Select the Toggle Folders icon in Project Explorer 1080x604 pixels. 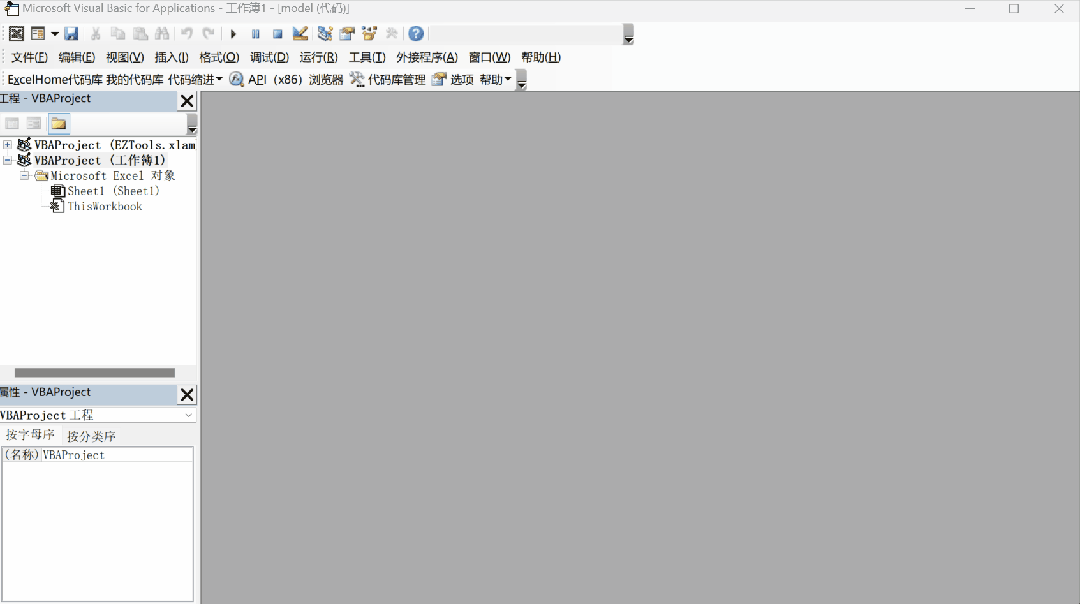tap(57, 123)
